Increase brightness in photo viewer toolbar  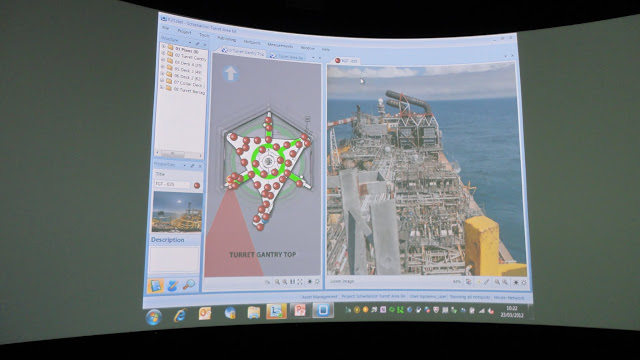[524, 282]
